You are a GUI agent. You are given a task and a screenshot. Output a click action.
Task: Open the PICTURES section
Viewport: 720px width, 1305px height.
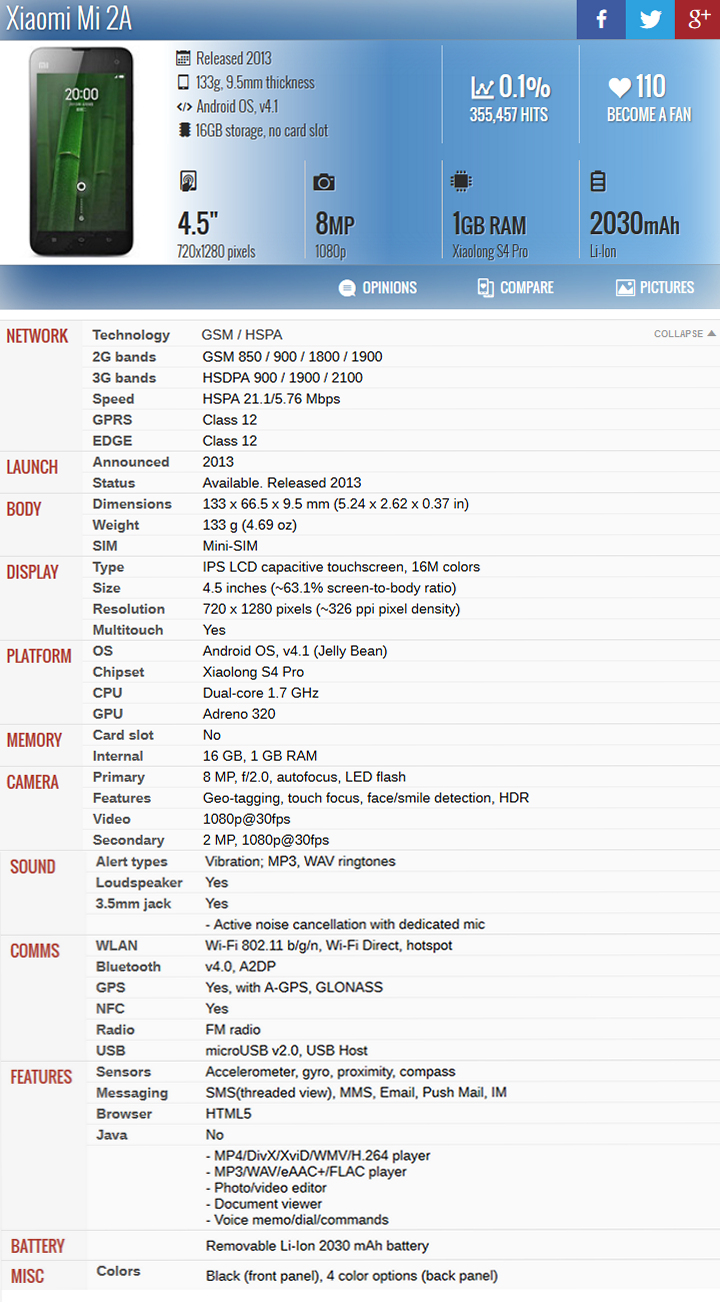click(655, 288)
